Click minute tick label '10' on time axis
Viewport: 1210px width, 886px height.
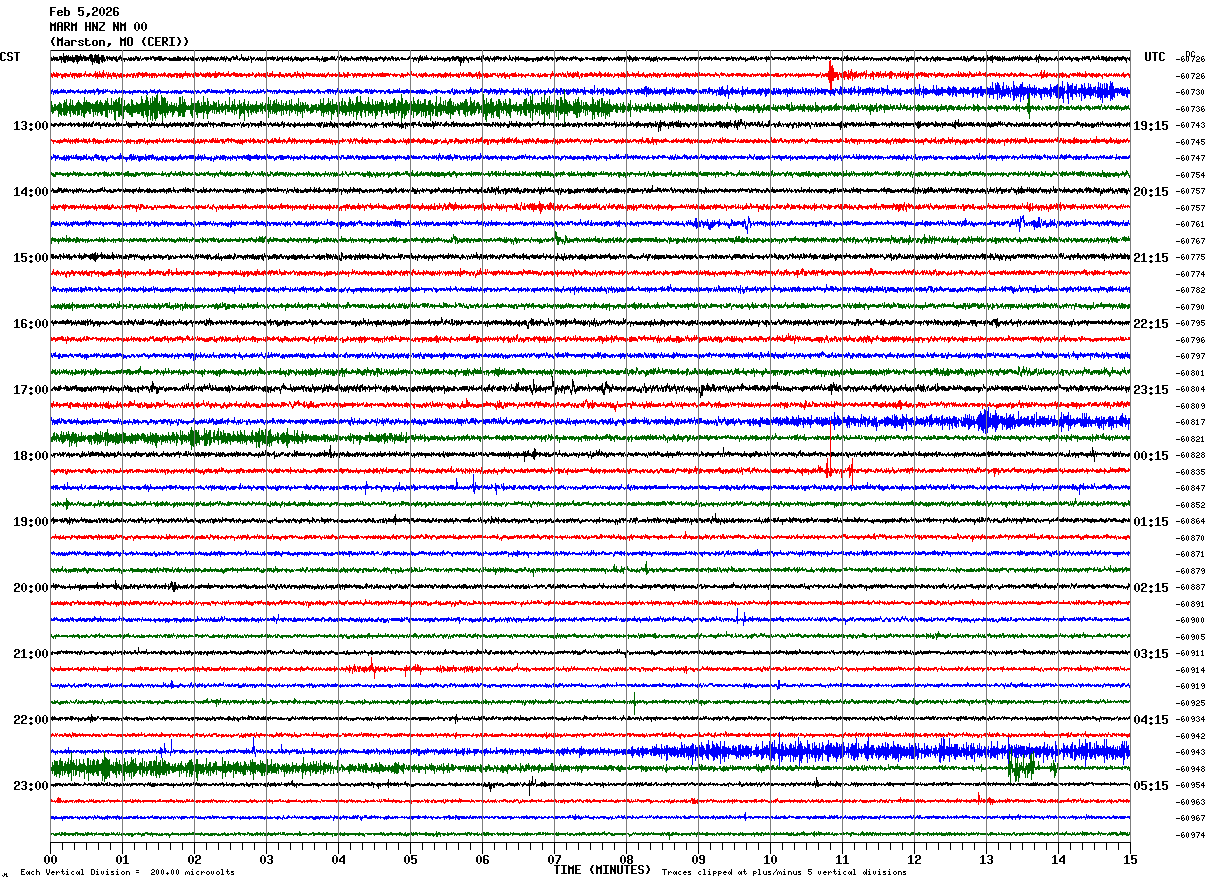click(770, 859)
